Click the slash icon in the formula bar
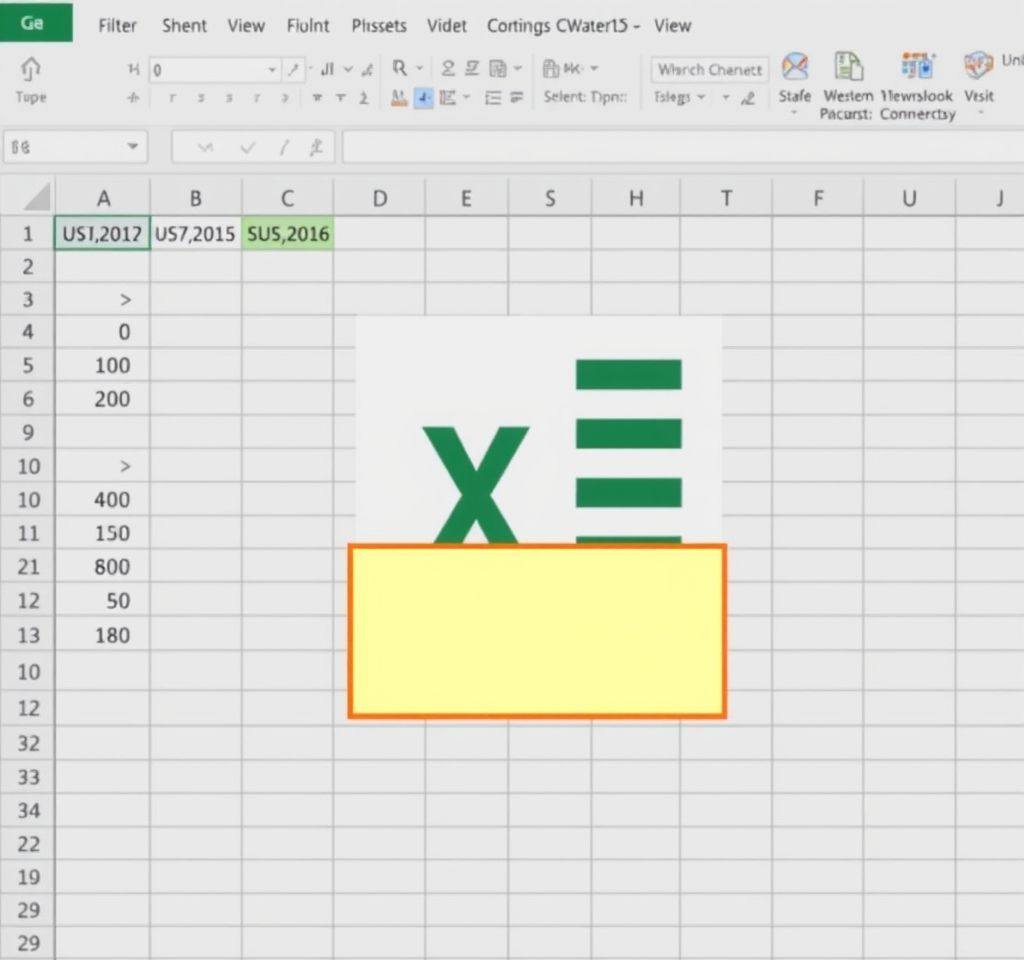The height and width of the screenshot is (960, 1024). click(283, 148)
